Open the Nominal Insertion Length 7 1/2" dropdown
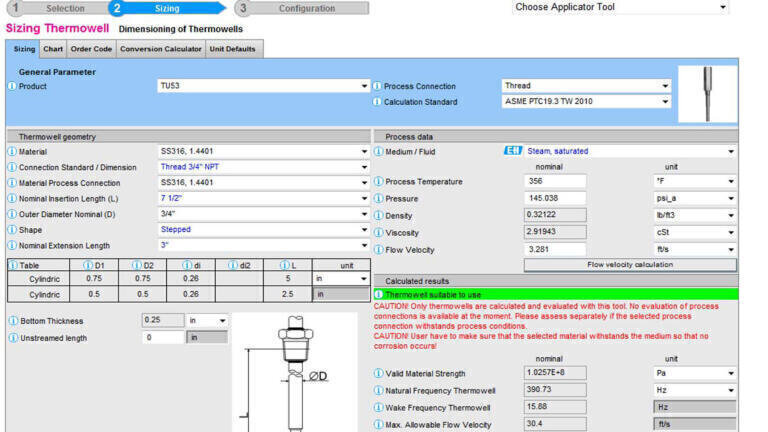This screenshot has width=768, height=432. coord(263,198)
